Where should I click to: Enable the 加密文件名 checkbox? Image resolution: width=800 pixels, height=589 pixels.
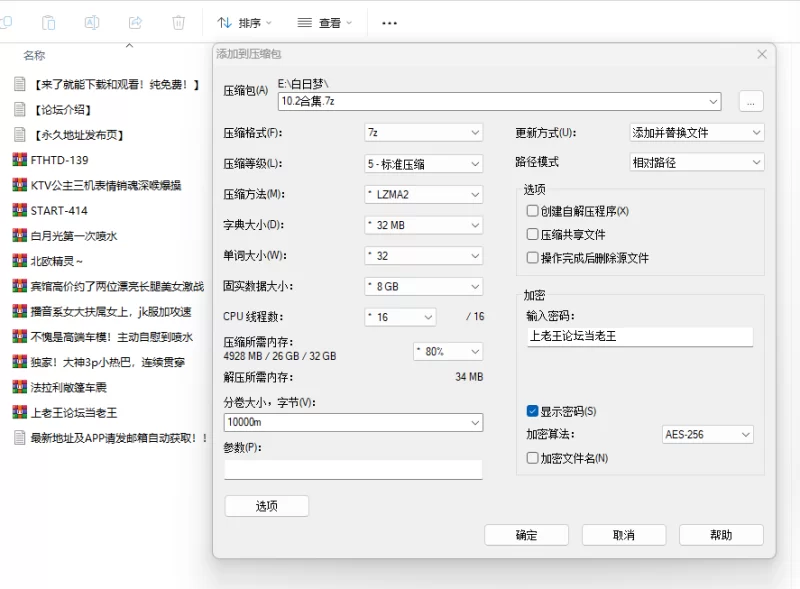(x=533, y=458)
